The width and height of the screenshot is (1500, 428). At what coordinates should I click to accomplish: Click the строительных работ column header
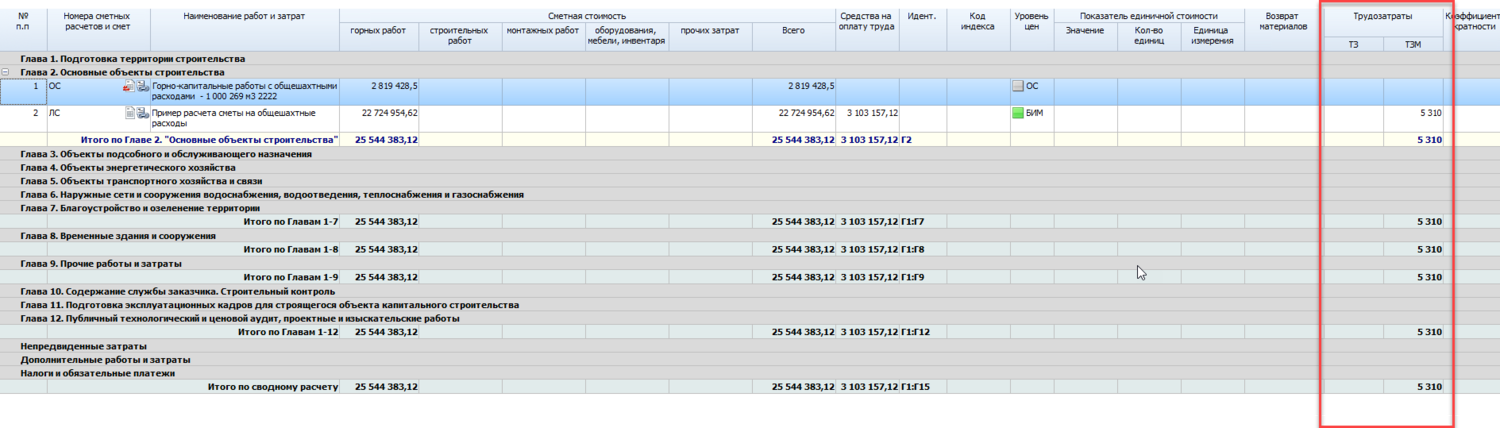(459, 35)
